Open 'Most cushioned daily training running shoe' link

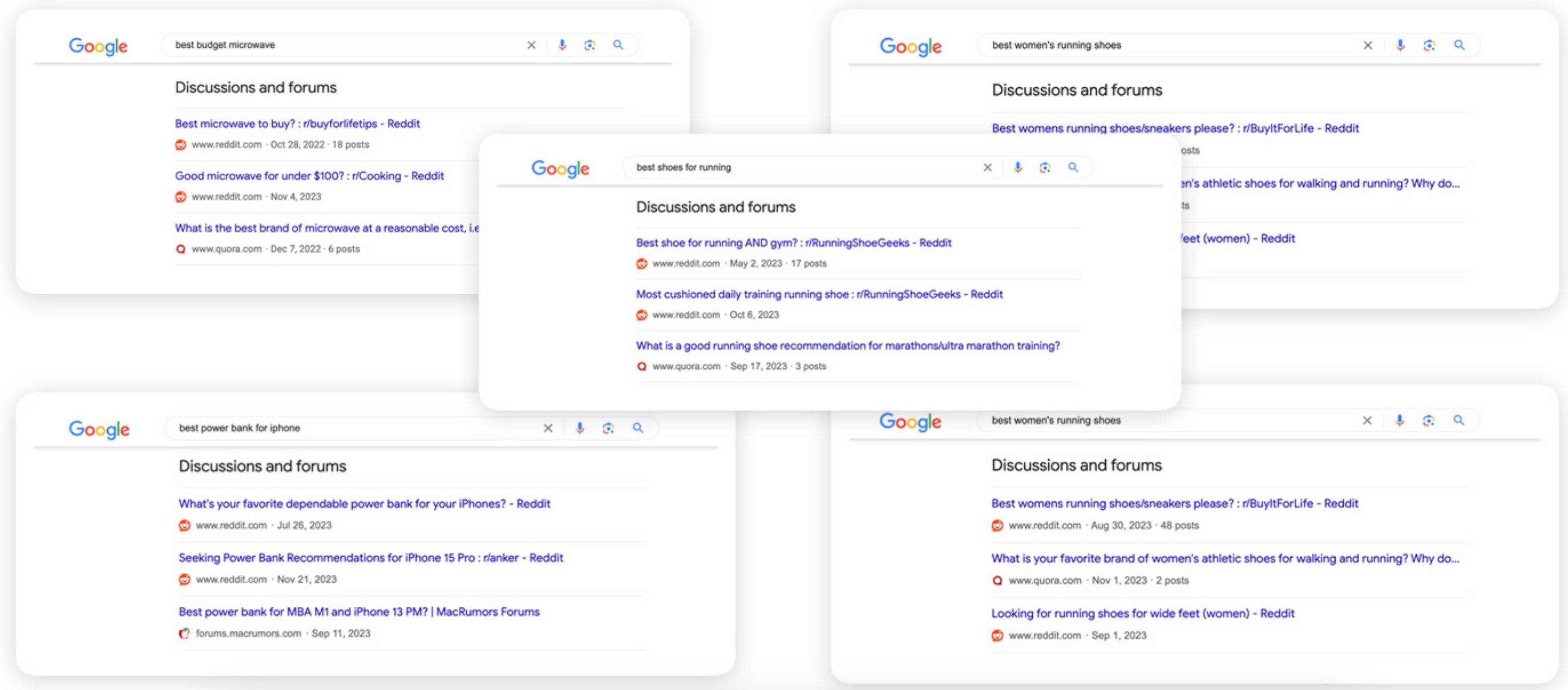click(819, 294)
